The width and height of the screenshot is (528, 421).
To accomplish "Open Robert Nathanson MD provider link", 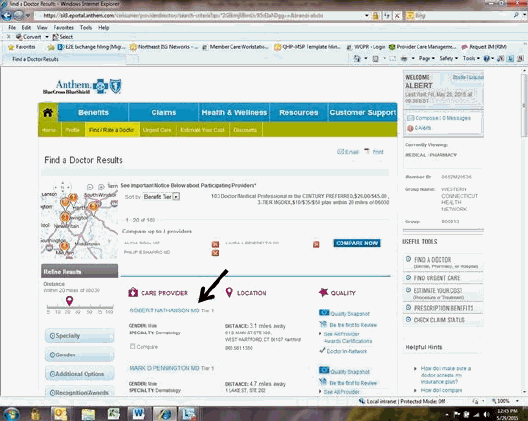I will pos(164,310).
